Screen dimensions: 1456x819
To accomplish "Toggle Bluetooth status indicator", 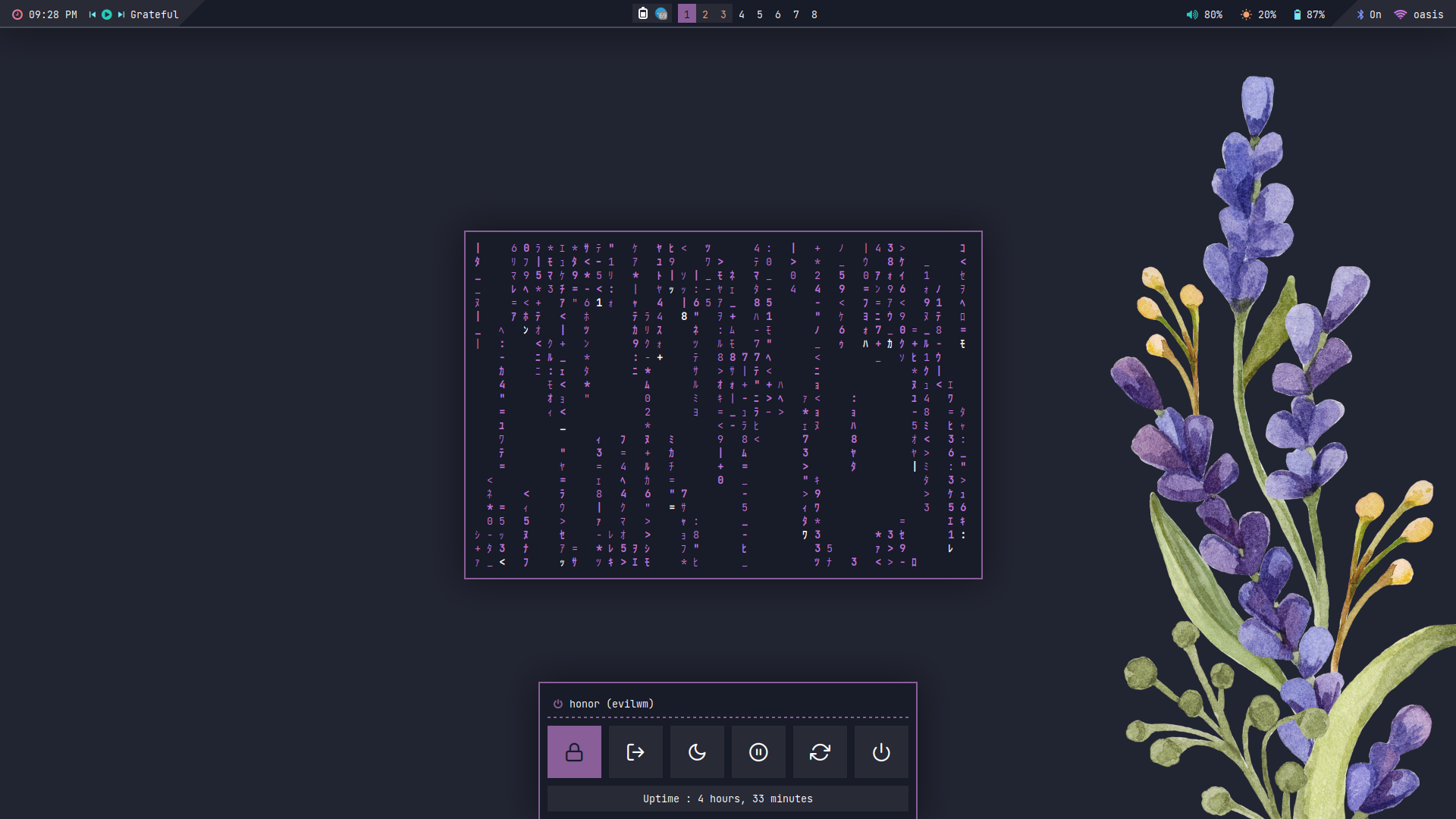I will tap(1369, 14).
